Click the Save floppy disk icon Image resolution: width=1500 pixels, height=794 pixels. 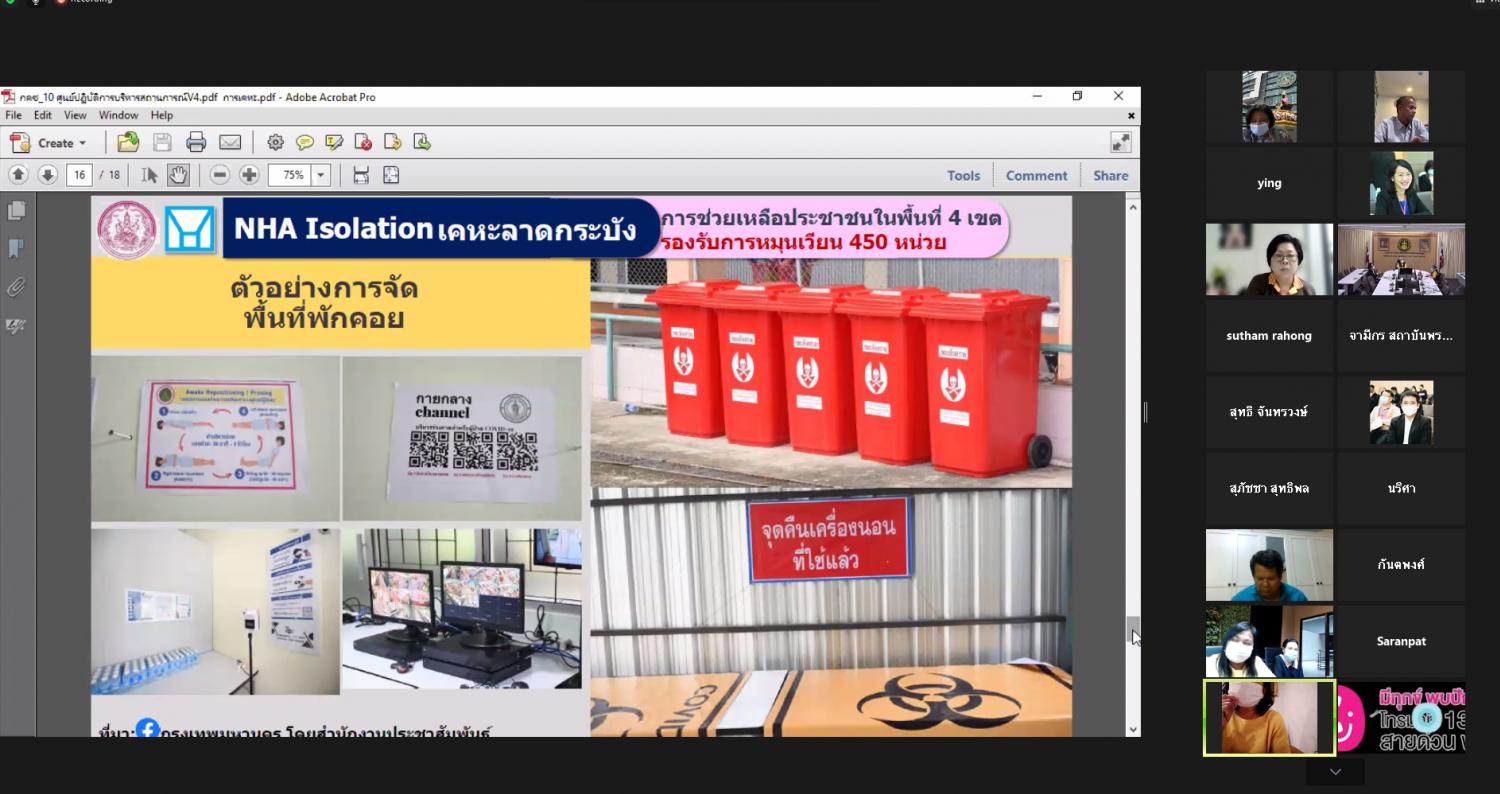162,143
